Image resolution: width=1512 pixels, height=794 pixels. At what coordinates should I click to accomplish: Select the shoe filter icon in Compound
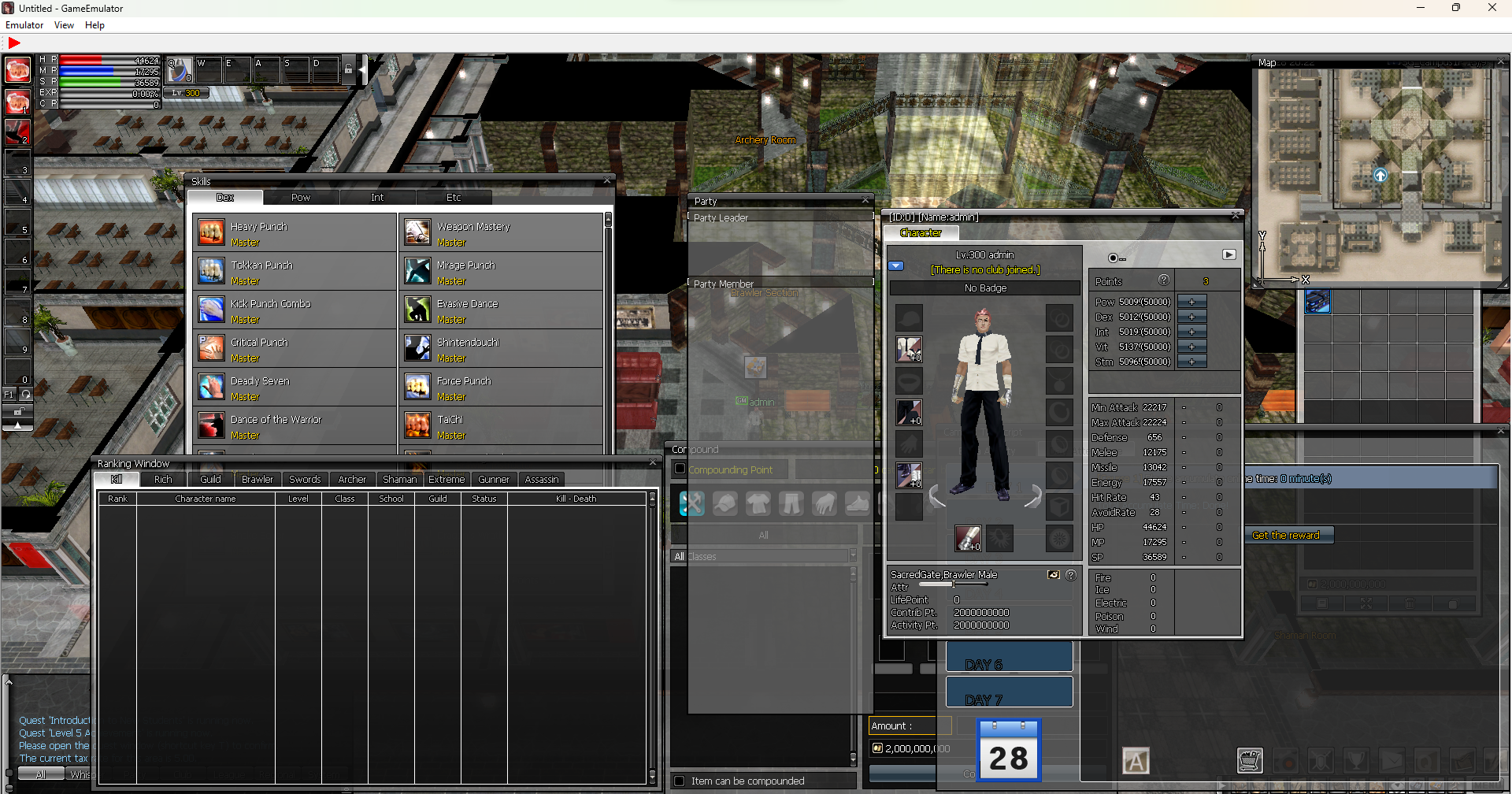pos(857,503)
